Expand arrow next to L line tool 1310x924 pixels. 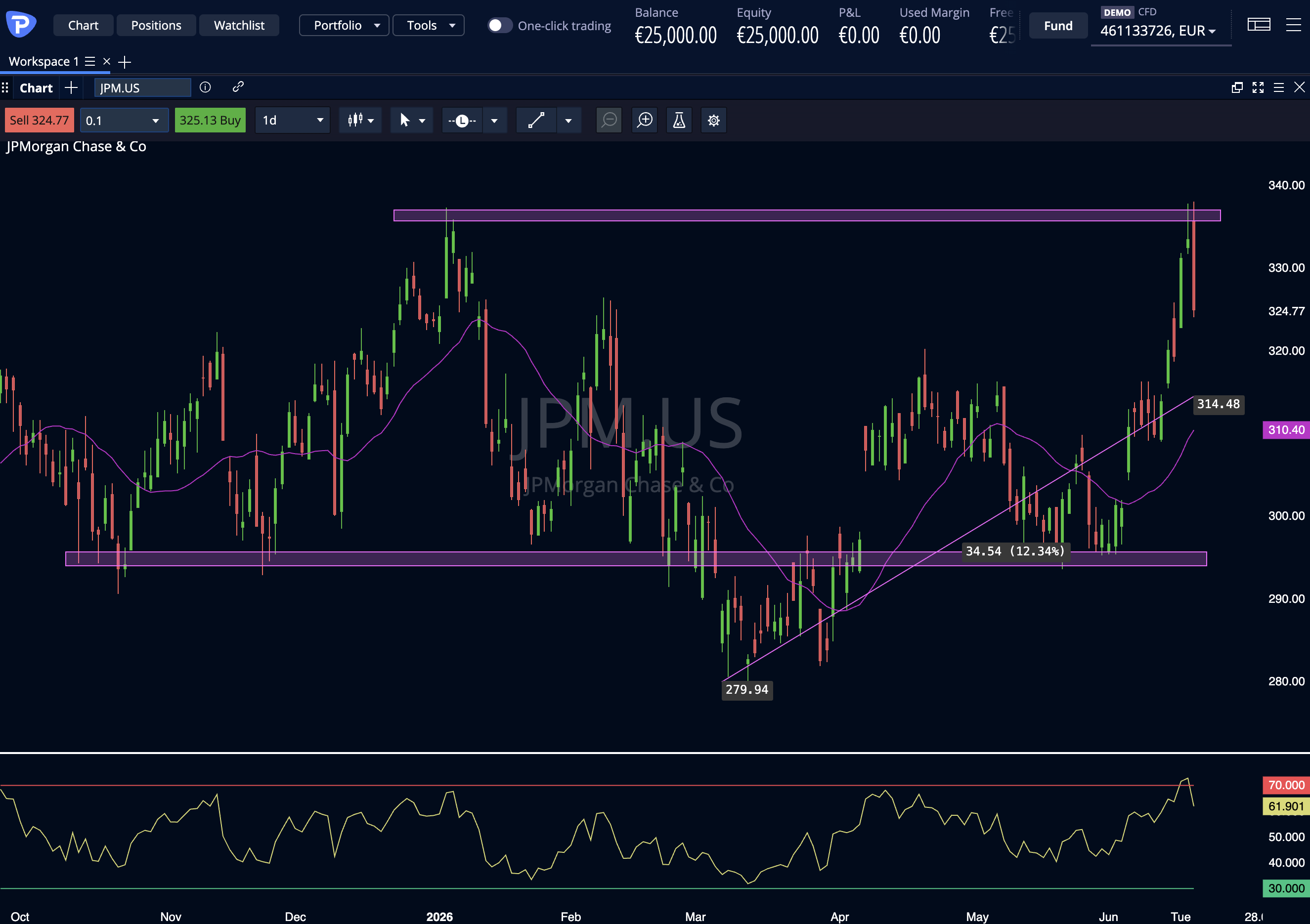coord(495,121)
